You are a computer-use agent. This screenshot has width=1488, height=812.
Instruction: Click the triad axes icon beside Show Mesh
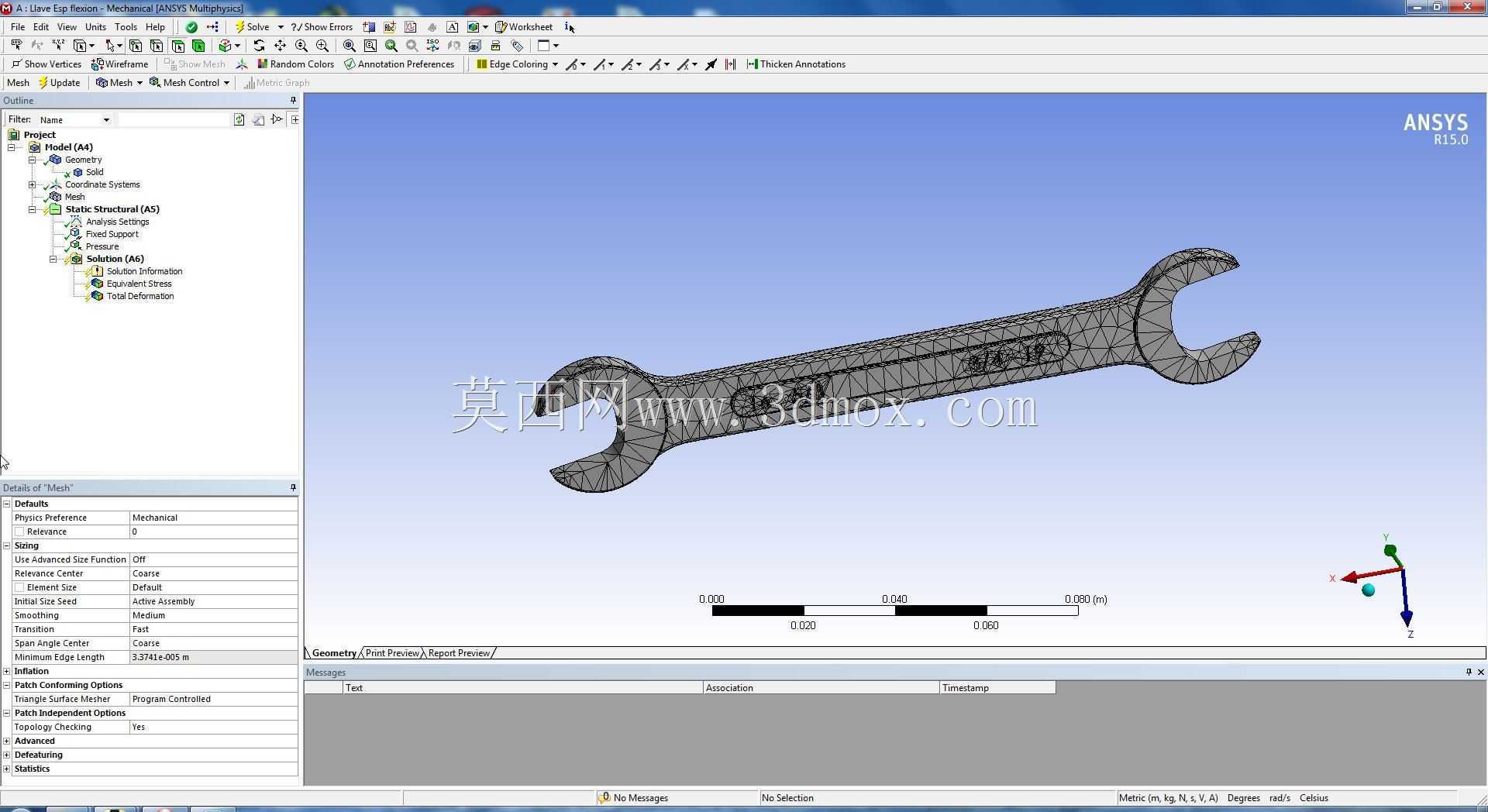[x=242, y=64]
